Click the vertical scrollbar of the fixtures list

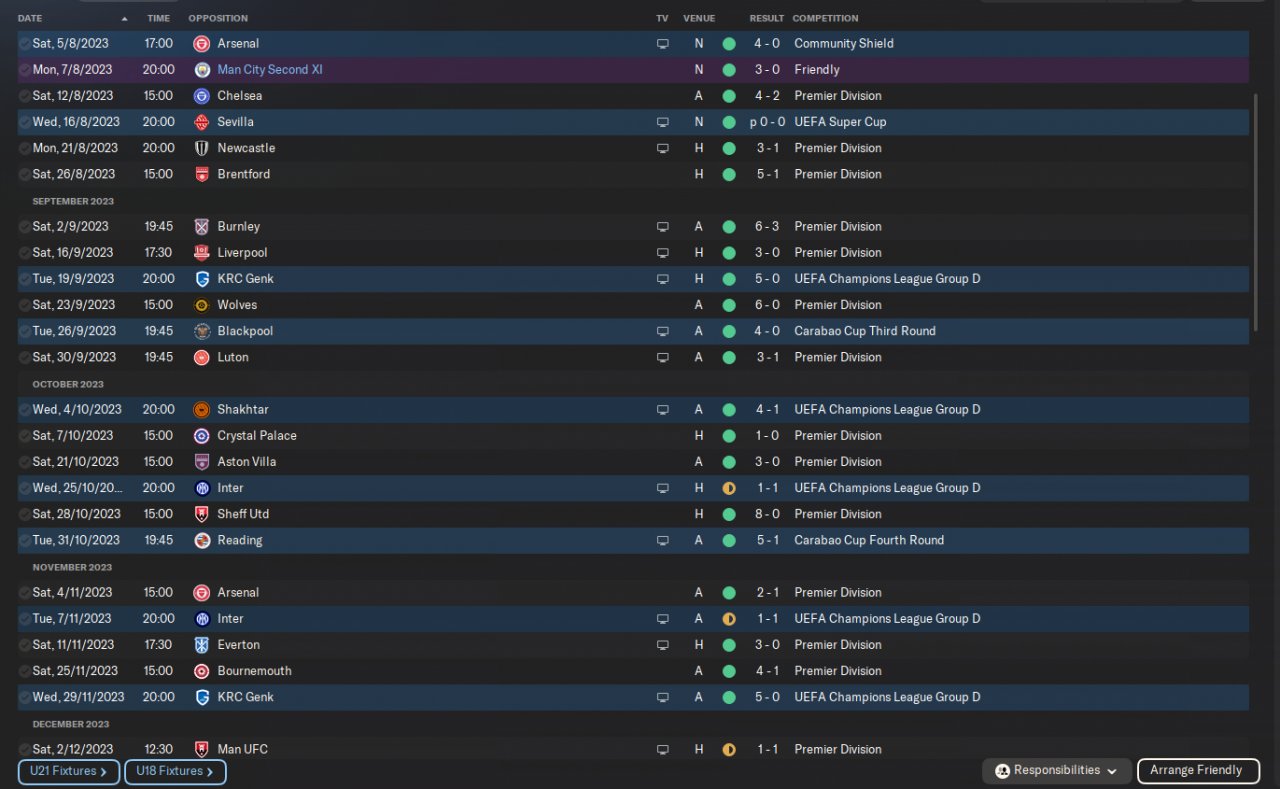1256,212
